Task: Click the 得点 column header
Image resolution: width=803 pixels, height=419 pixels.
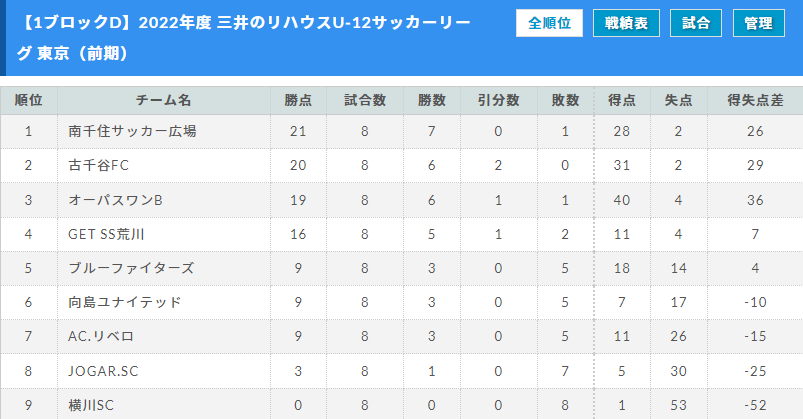Action: [x=622, y=100]
